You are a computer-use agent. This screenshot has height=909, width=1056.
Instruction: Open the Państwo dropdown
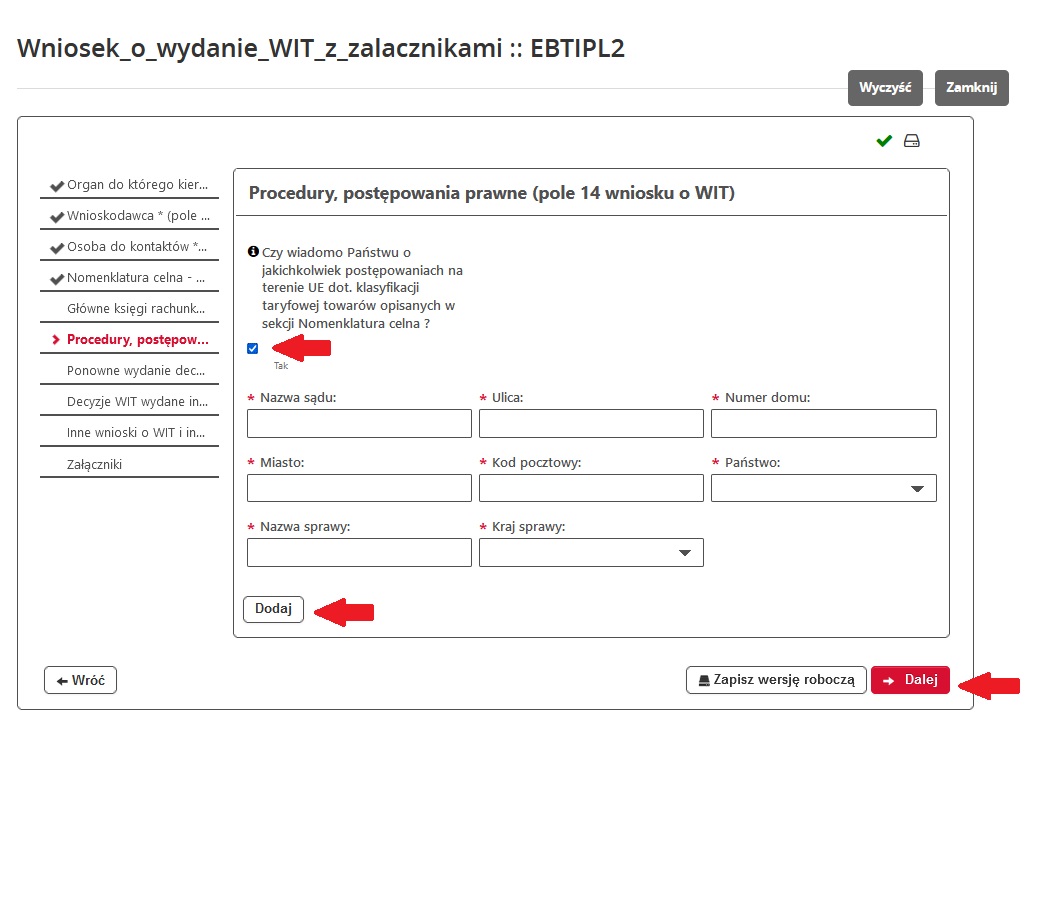point(823,488)
